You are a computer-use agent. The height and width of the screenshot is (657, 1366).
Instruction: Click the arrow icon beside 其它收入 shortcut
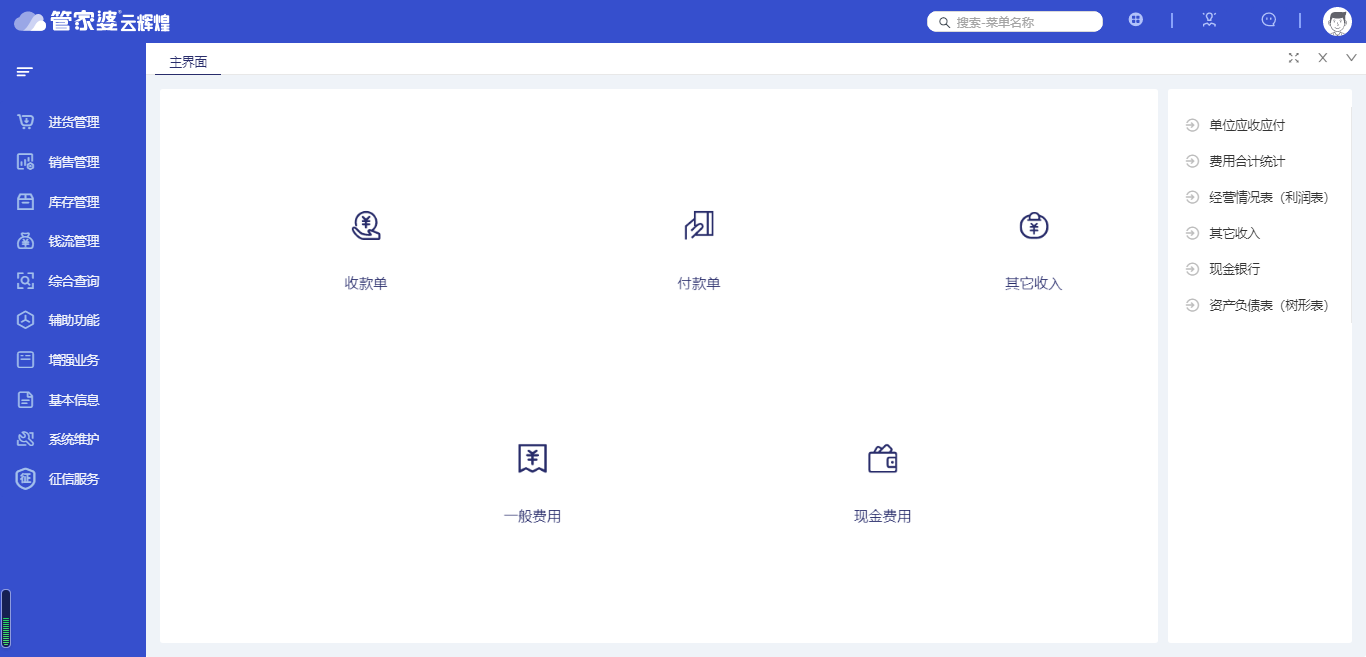1191,233
